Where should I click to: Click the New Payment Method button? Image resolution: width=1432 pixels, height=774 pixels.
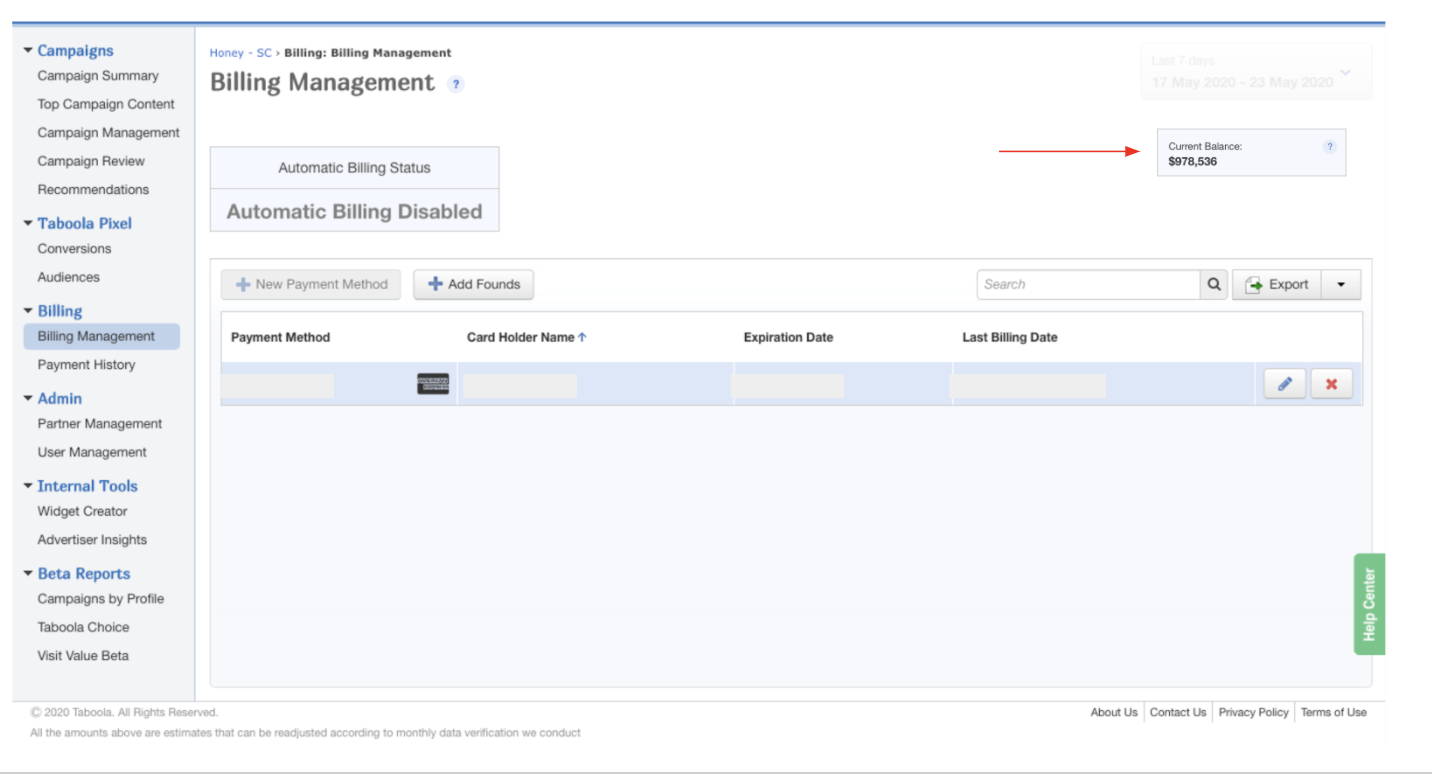pyautogui.click(x=311, y=284)
